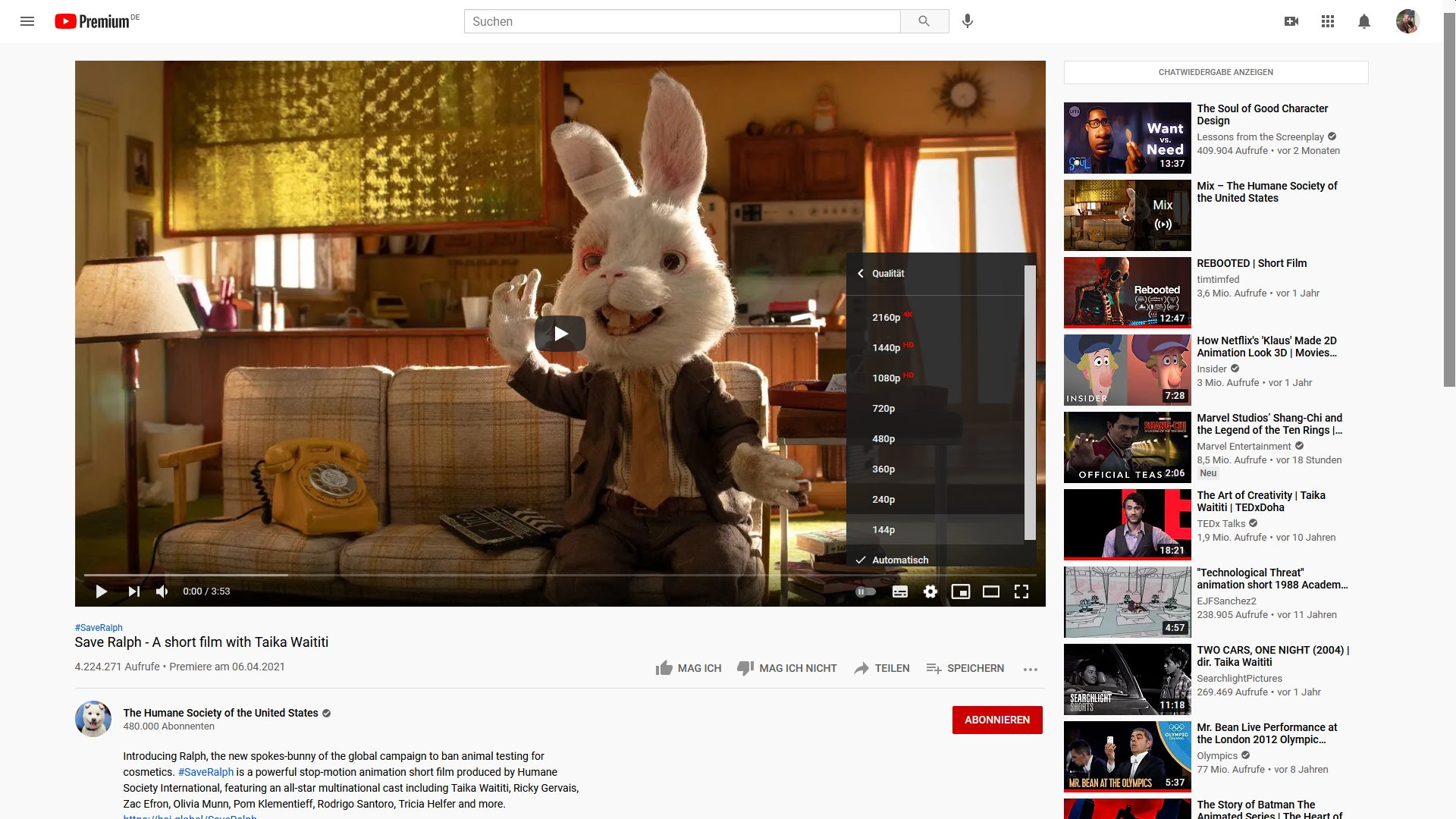Open the YouTube apps grid
This screenshot has width=1456, height=819.
click(x=1328, y=21)
